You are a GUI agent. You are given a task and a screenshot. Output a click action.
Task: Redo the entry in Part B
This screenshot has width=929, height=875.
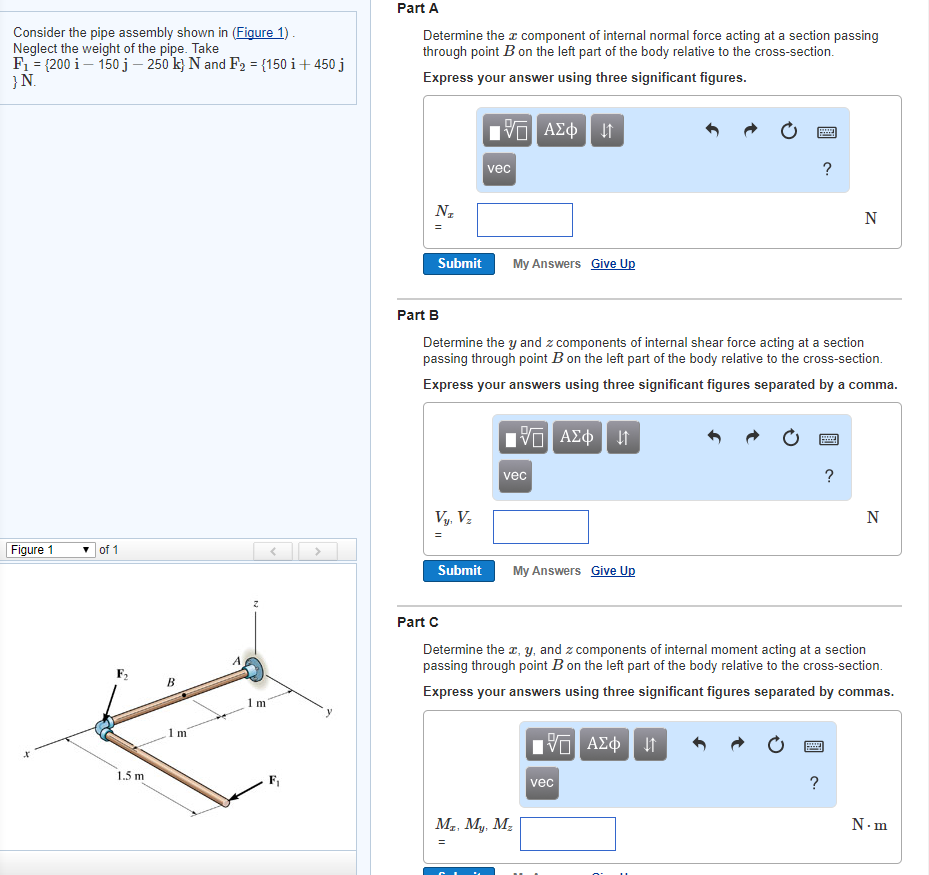click(752, 437)
